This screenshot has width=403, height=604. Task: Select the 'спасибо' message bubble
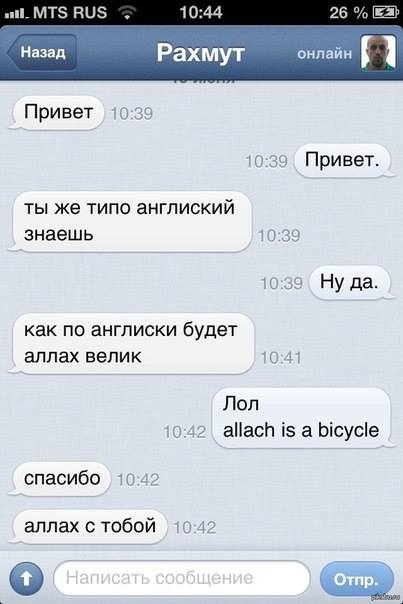pyautogui.click(x=62, y=478)
